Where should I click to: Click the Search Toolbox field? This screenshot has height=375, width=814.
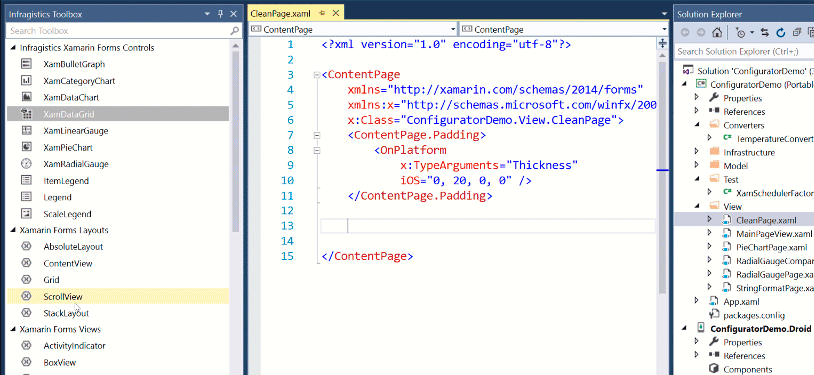coord(118,31)
